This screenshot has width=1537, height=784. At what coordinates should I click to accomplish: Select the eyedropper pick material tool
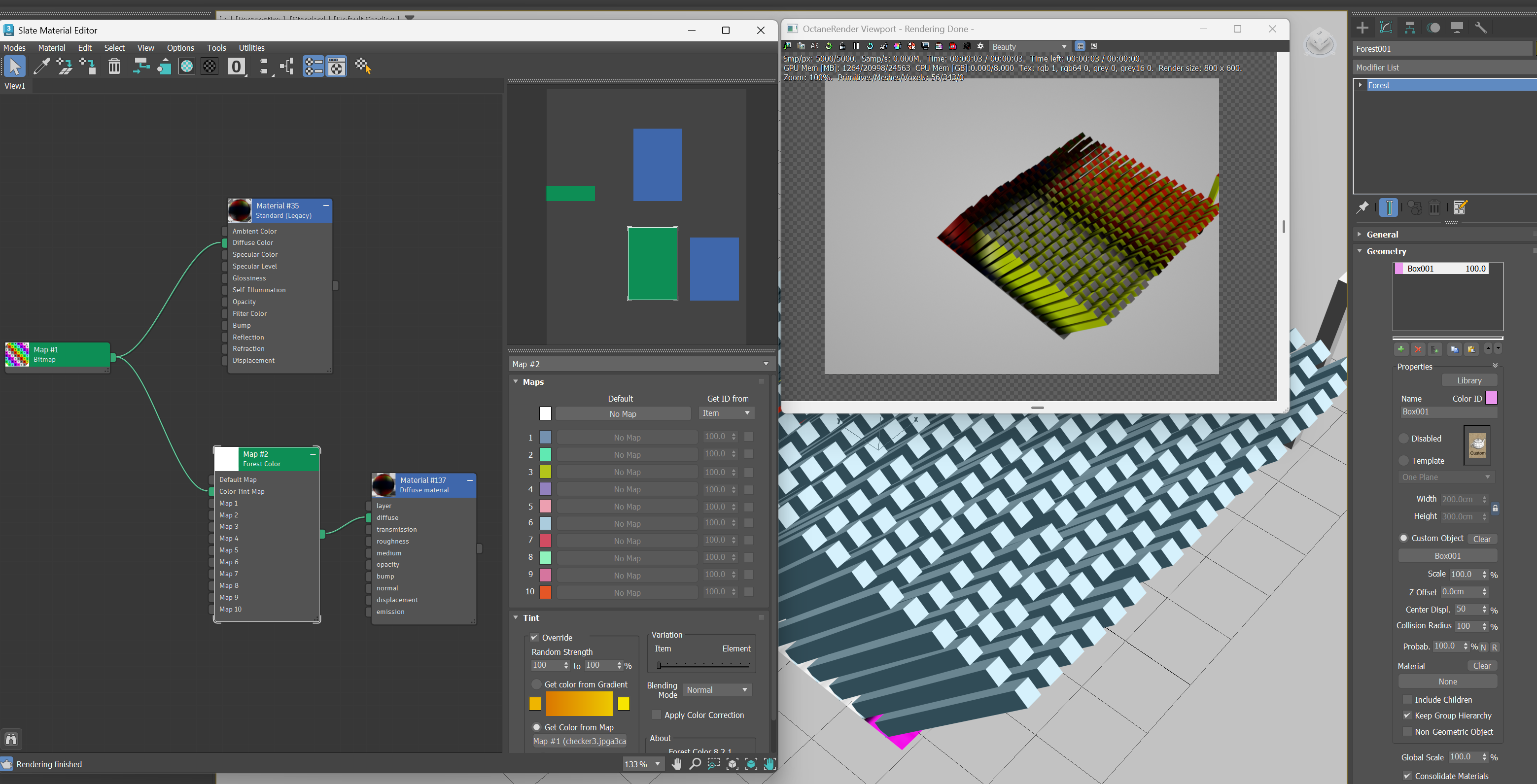(41, 66)
